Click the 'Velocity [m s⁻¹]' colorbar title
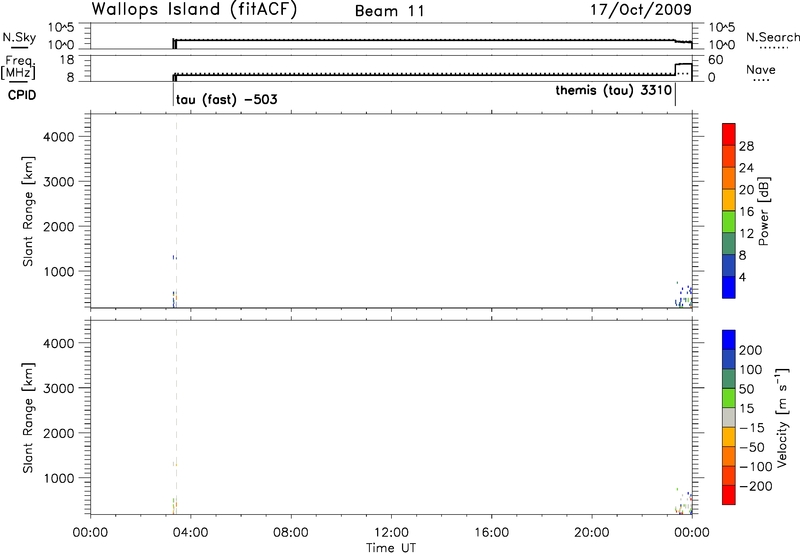Screen dimensions: 800x554 click(x=782, y=417)
